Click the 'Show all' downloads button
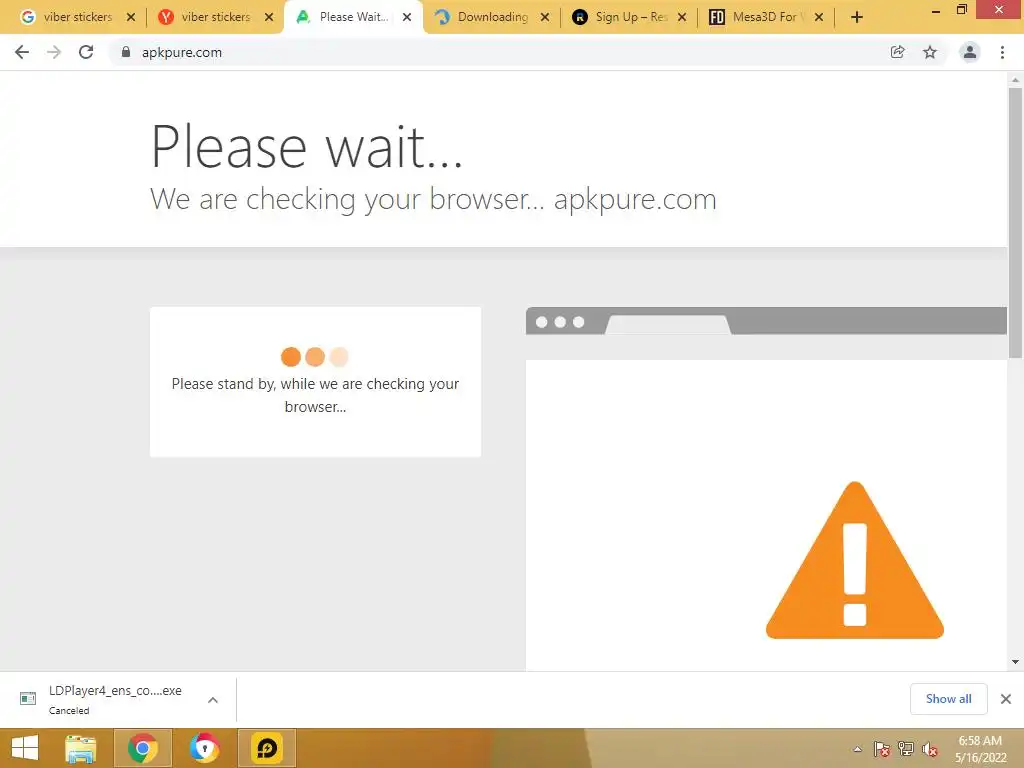The height and width of the screenshot is (768, 1024). coord(948,699)
